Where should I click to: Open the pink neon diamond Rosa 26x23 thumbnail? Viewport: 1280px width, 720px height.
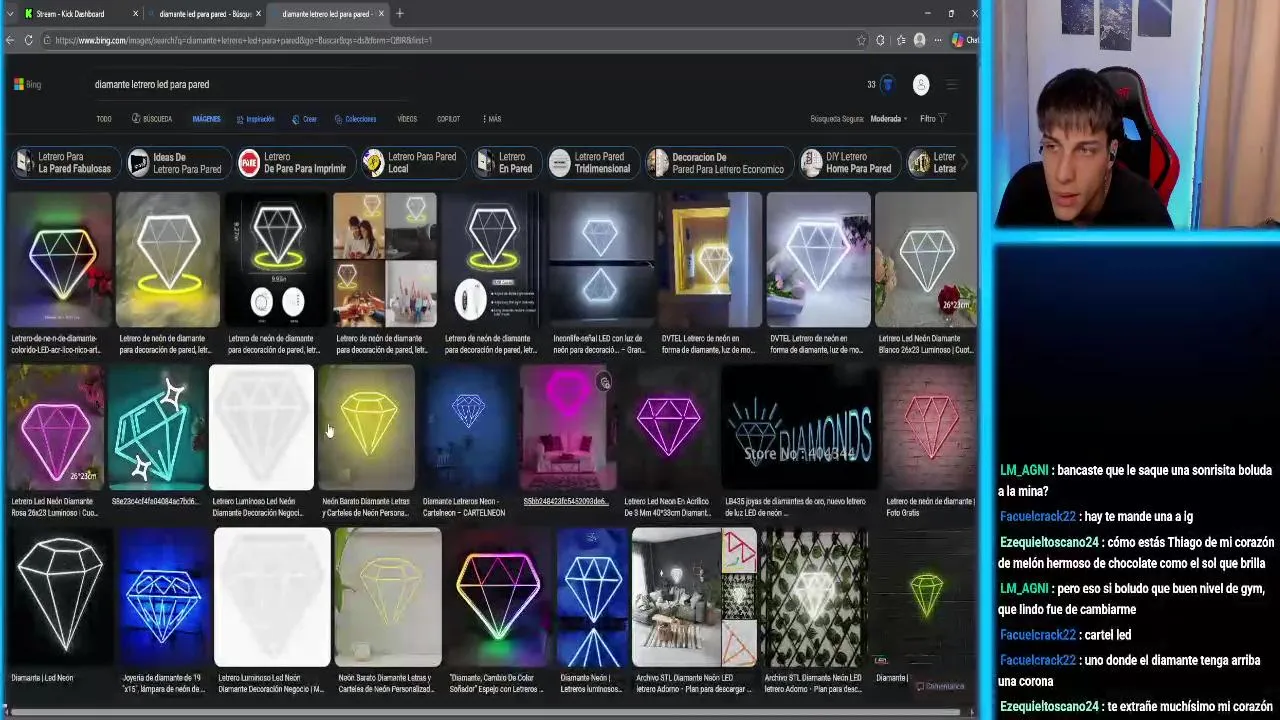coord(56,427)
